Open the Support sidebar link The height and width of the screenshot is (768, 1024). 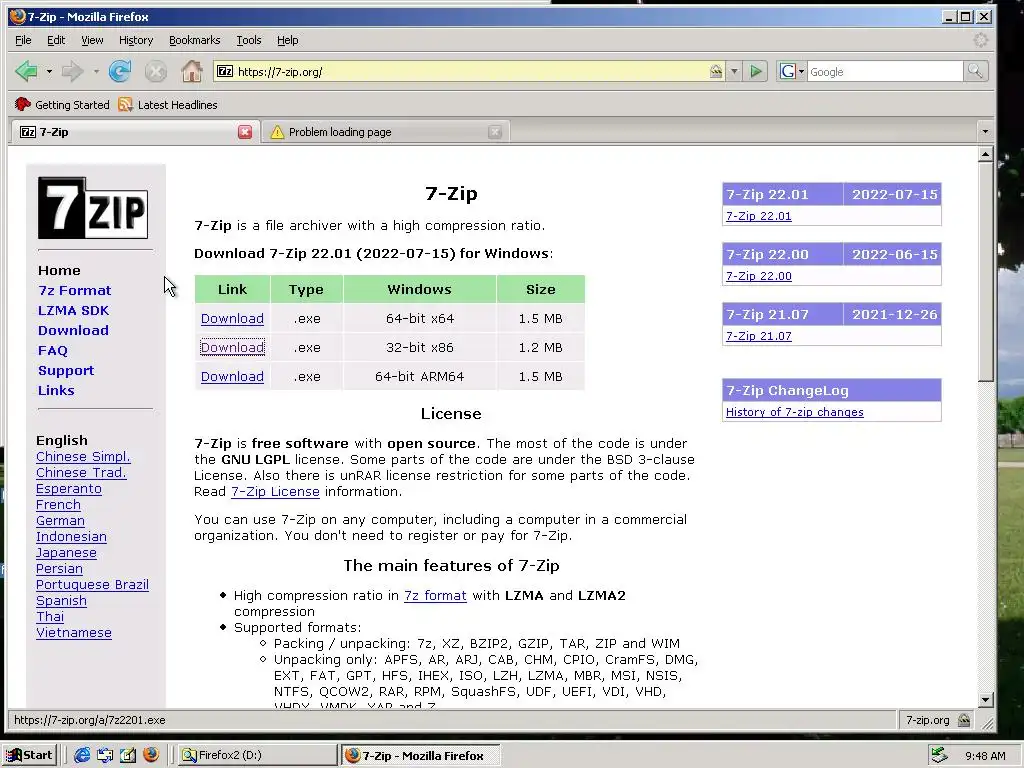[x=66, y=370]
